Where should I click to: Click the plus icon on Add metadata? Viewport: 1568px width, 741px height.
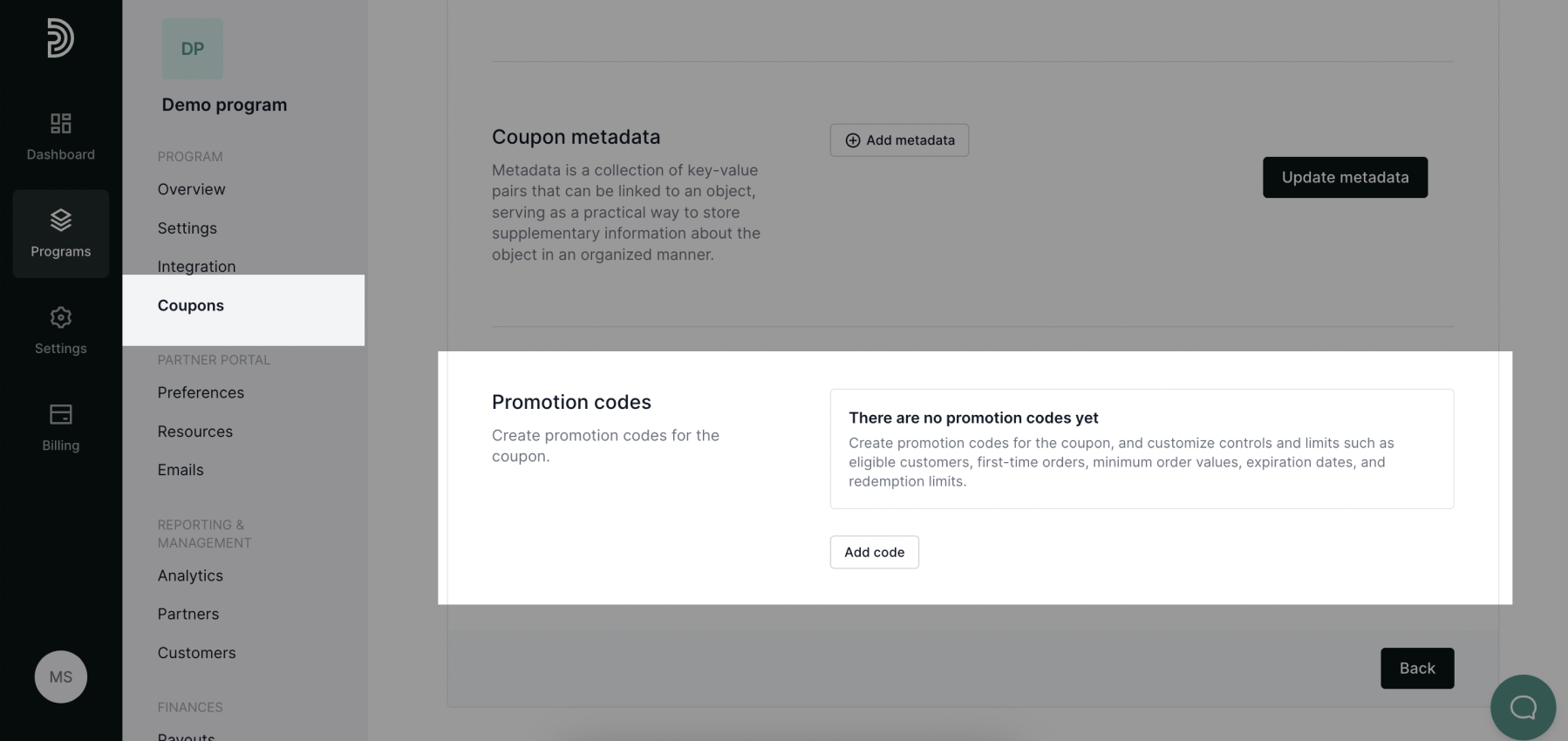point(852,139)
